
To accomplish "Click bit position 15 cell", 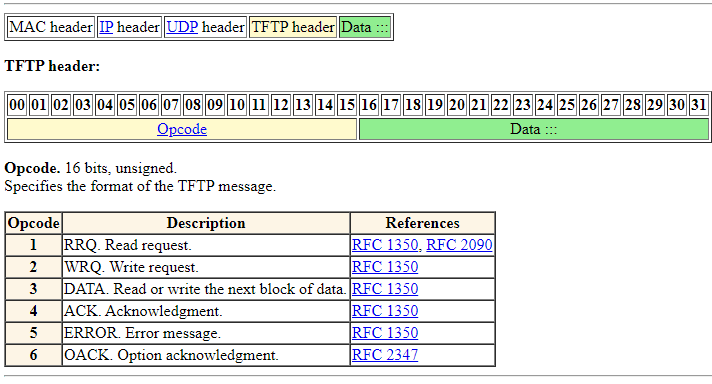I will (347, 105).
